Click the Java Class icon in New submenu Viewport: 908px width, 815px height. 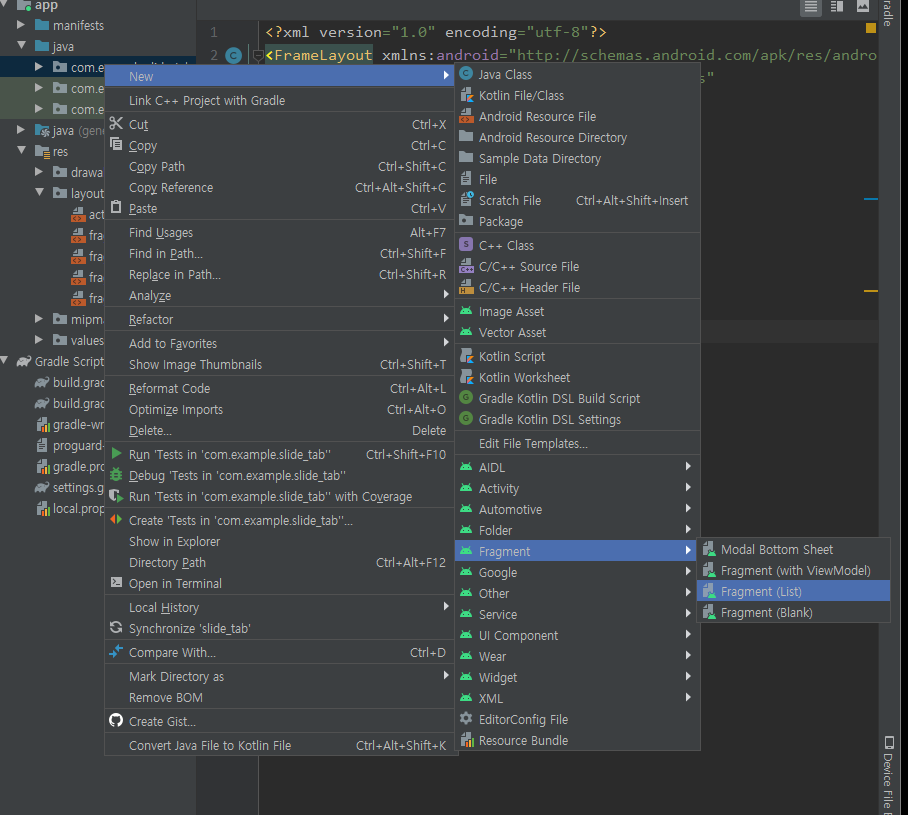coord(466,74)
